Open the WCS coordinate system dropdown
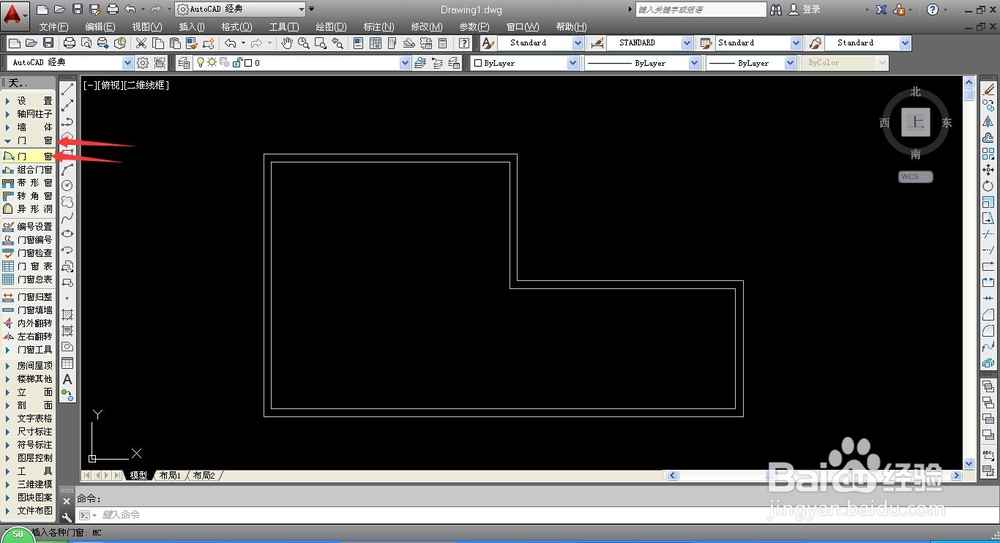Image resolution: width=1000 pixels, height=543 pixels. [x=915, y=177]
